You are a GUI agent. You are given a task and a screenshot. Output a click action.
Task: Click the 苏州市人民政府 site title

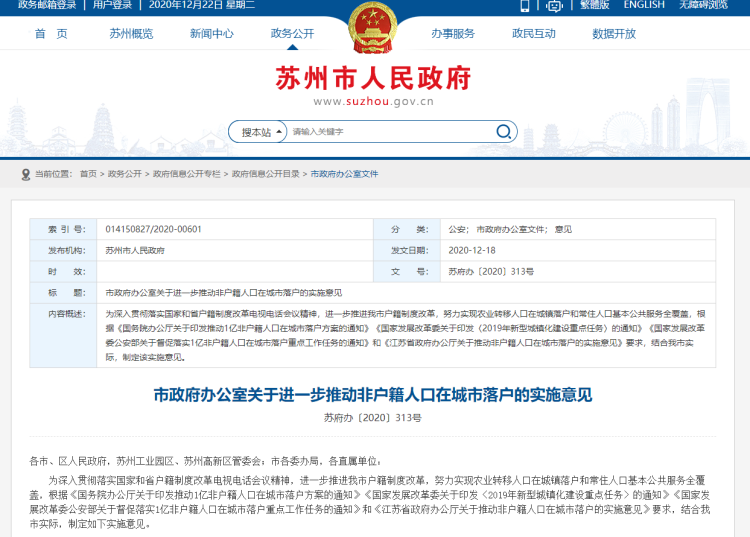[x=373, y=78]
